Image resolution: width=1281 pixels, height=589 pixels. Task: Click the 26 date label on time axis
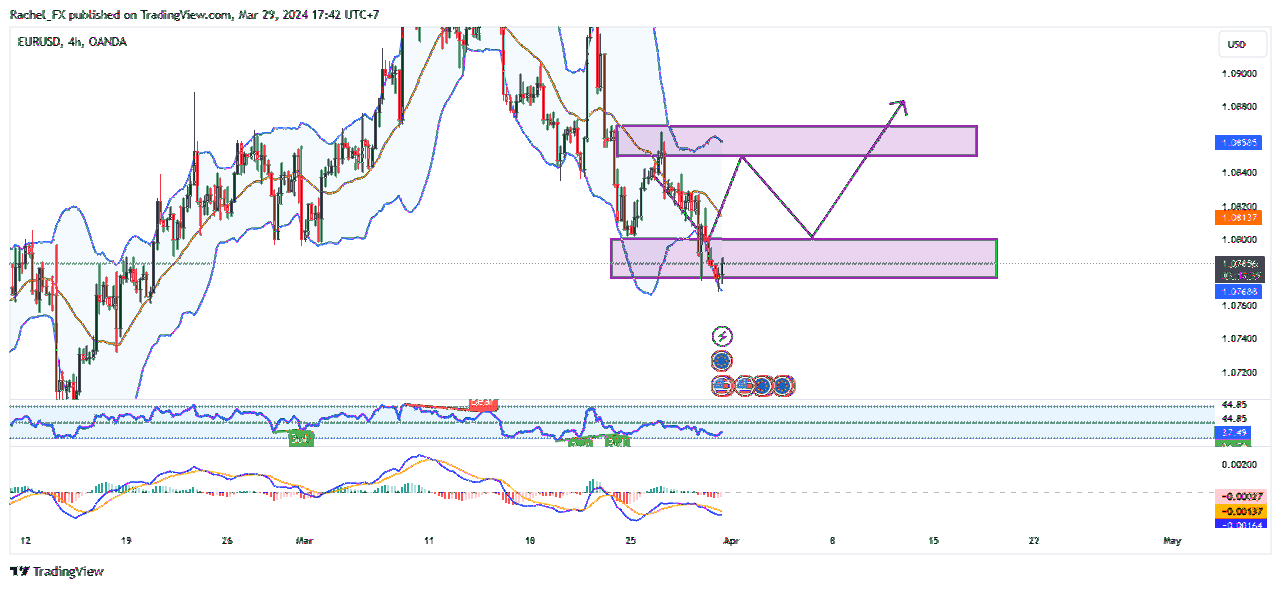point(227,541)
